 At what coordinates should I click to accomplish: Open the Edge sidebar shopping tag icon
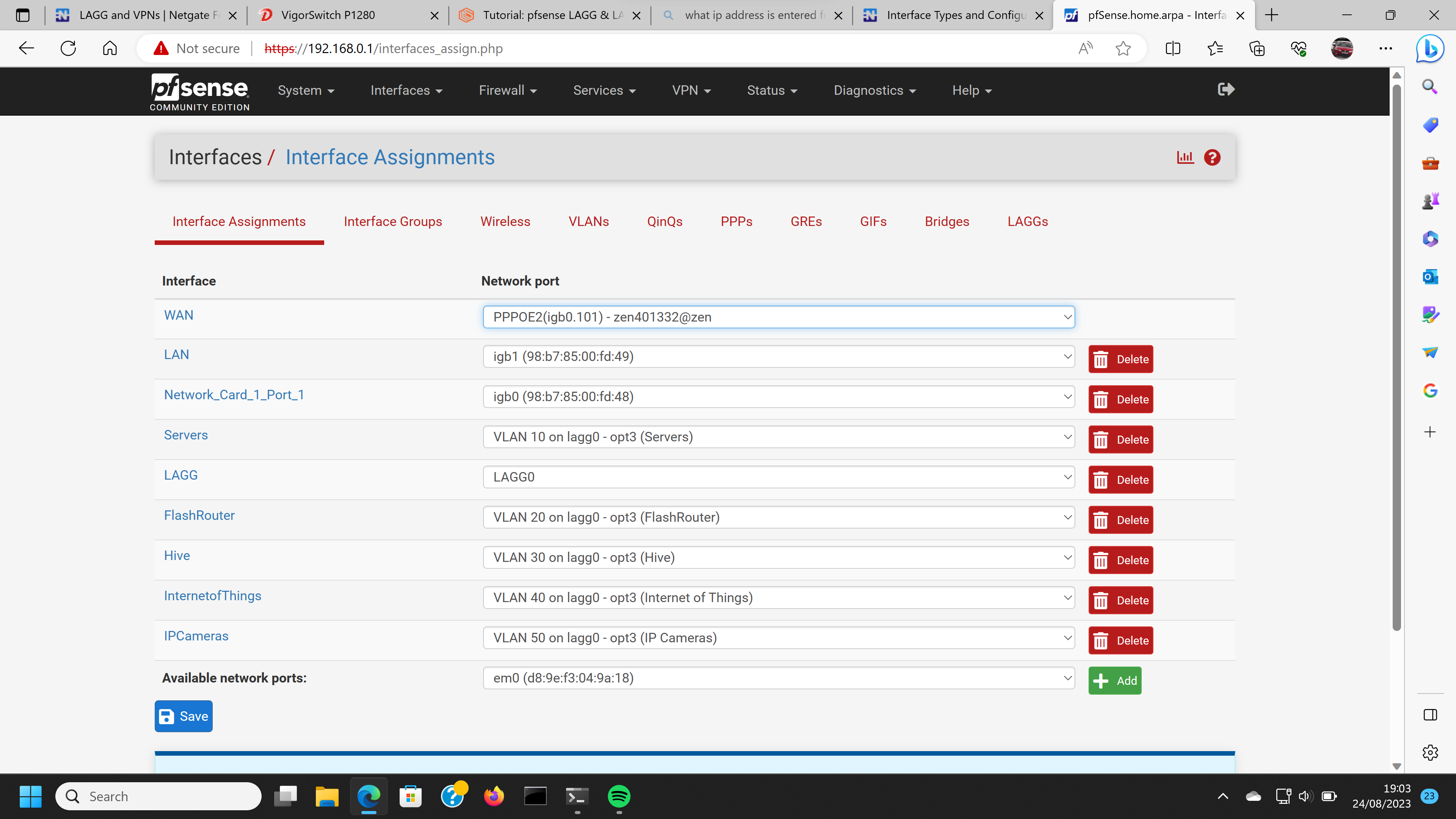[x=1430, y=125]
